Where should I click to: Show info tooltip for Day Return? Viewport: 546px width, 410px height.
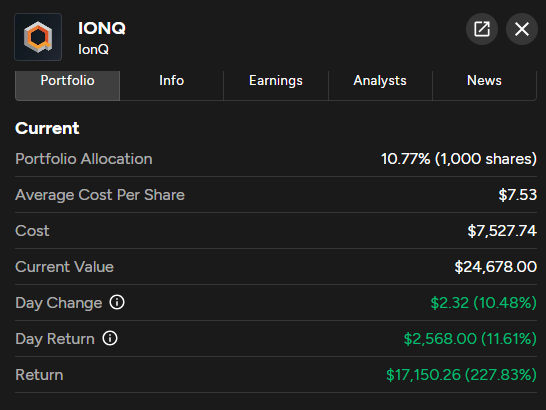tap(110, 338)
